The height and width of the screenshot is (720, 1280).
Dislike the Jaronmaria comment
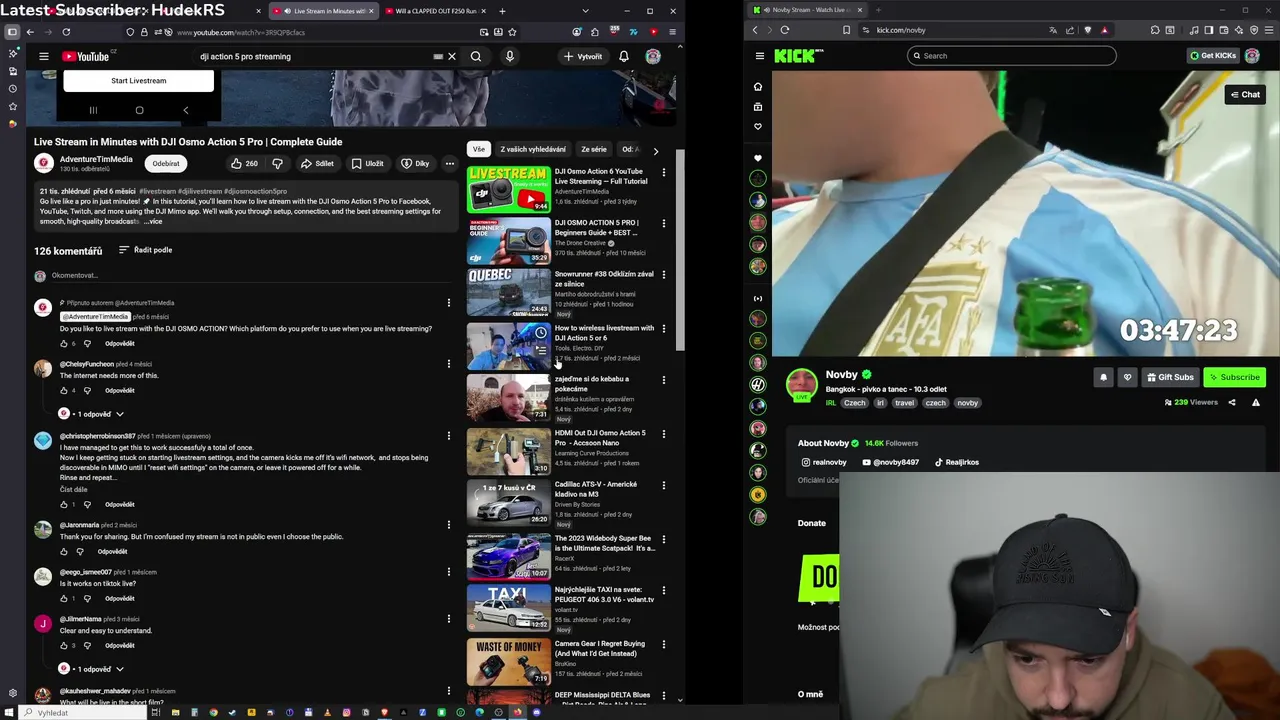coord(80,551)
